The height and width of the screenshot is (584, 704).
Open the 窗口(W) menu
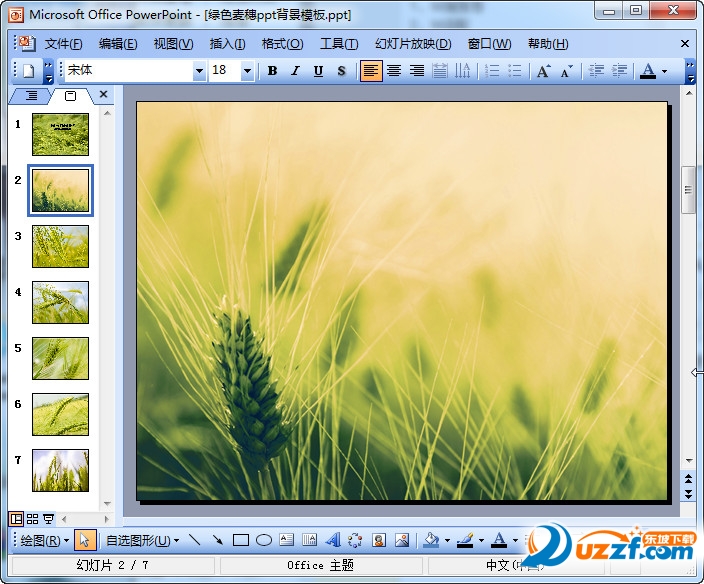(x=489, y=44)
